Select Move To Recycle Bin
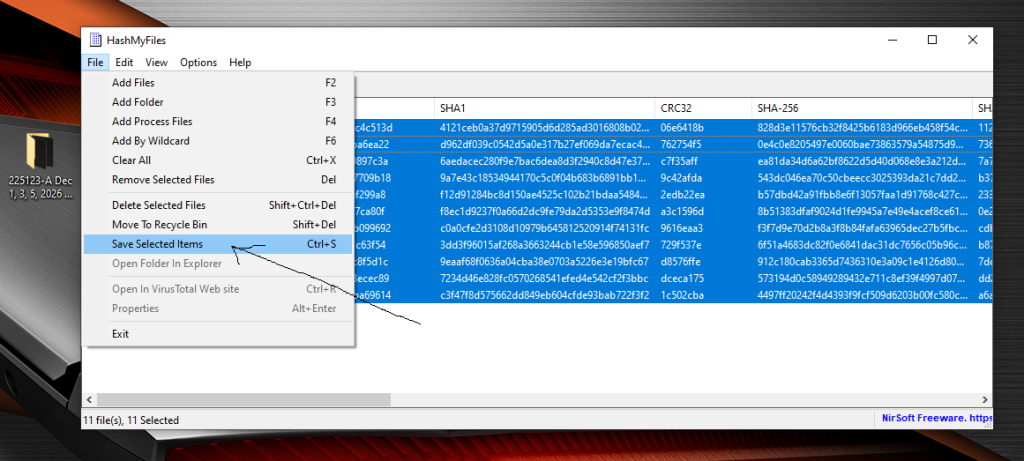Viewport: 1024px width, 461px height. pyautogui.click(x=218, y=225)
